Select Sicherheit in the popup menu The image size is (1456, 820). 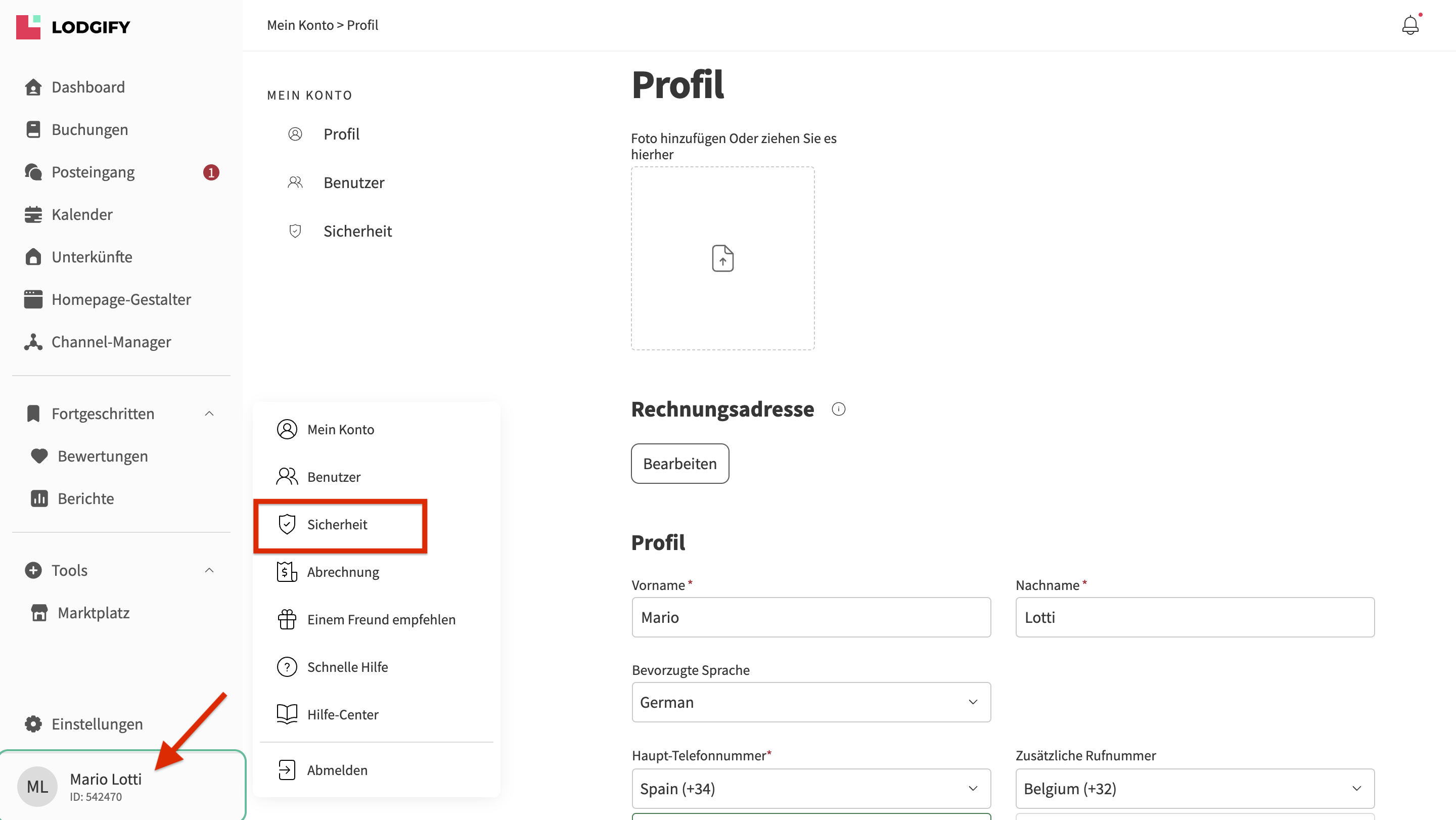point(337,524)
